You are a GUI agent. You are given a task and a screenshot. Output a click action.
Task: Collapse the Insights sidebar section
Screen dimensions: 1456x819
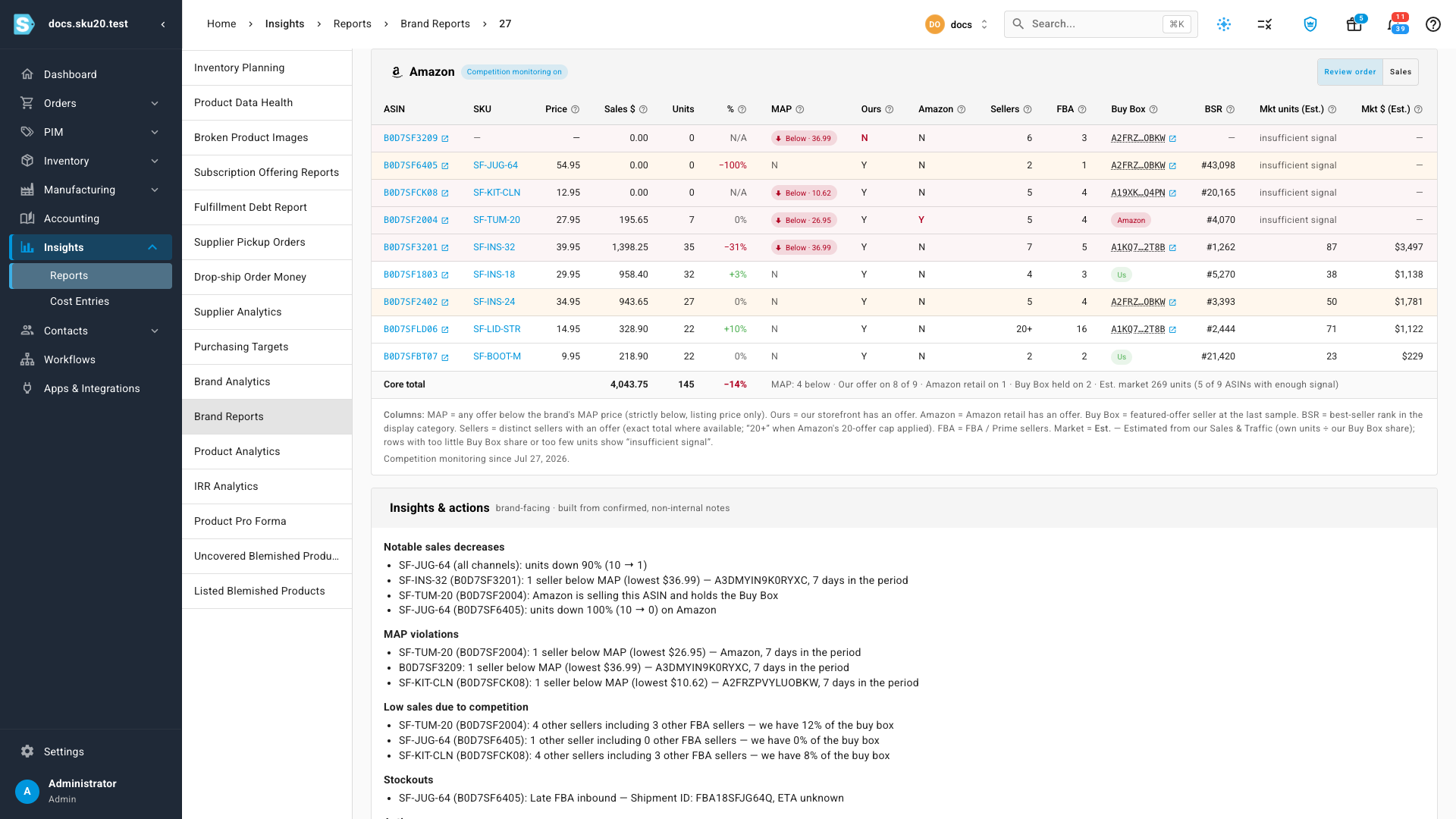[x=91, y=247]
